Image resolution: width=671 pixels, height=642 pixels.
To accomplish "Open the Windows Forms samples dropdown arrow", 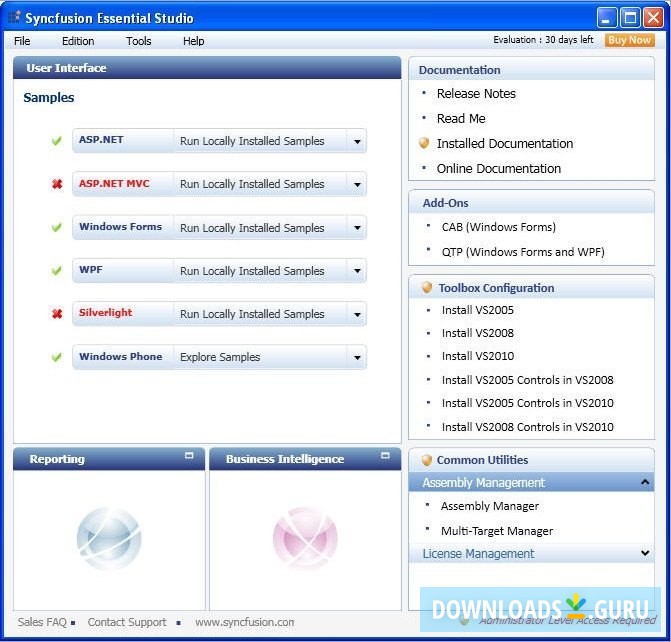I will coord(357,228).
